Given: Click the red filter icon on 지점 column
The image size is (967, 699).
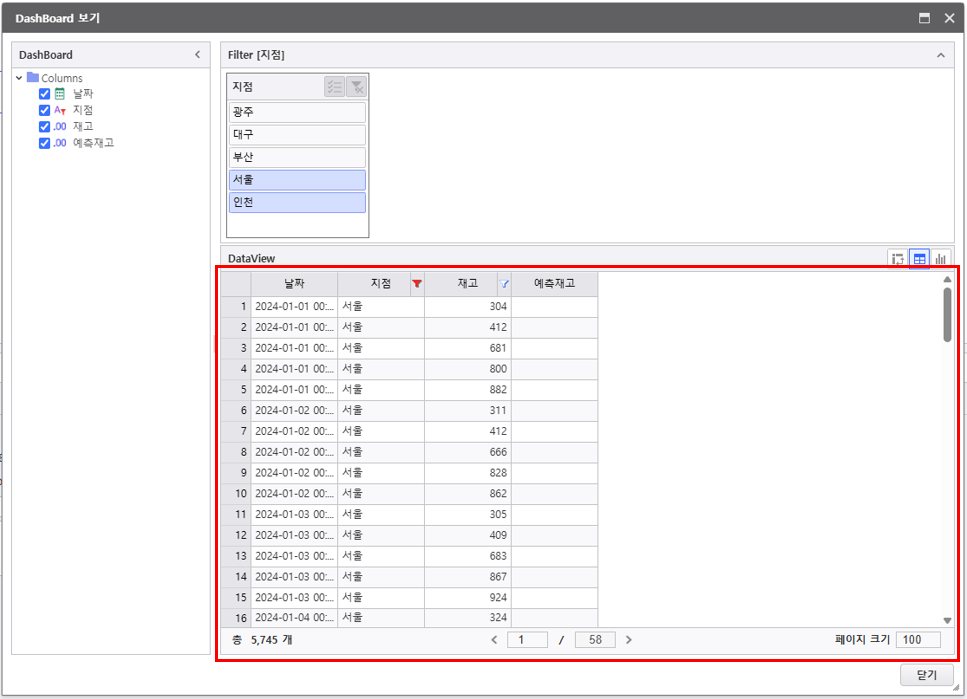Looking at the screenshot, I should click(417, 284).
